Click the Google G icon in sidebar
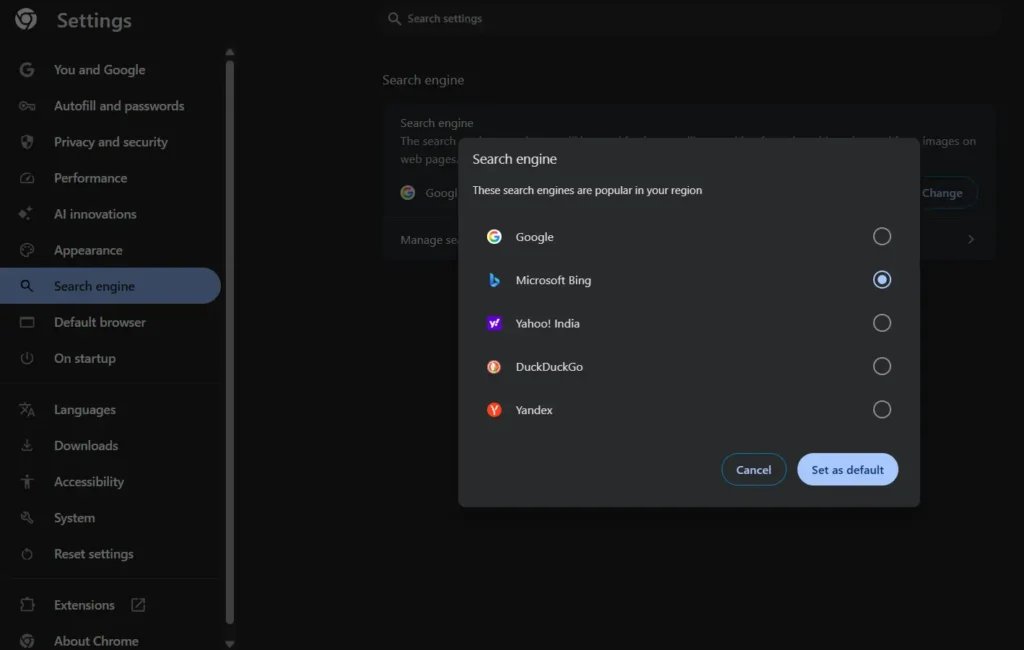The width and height of the screenshot is (1024, 650). coord(27,69)
